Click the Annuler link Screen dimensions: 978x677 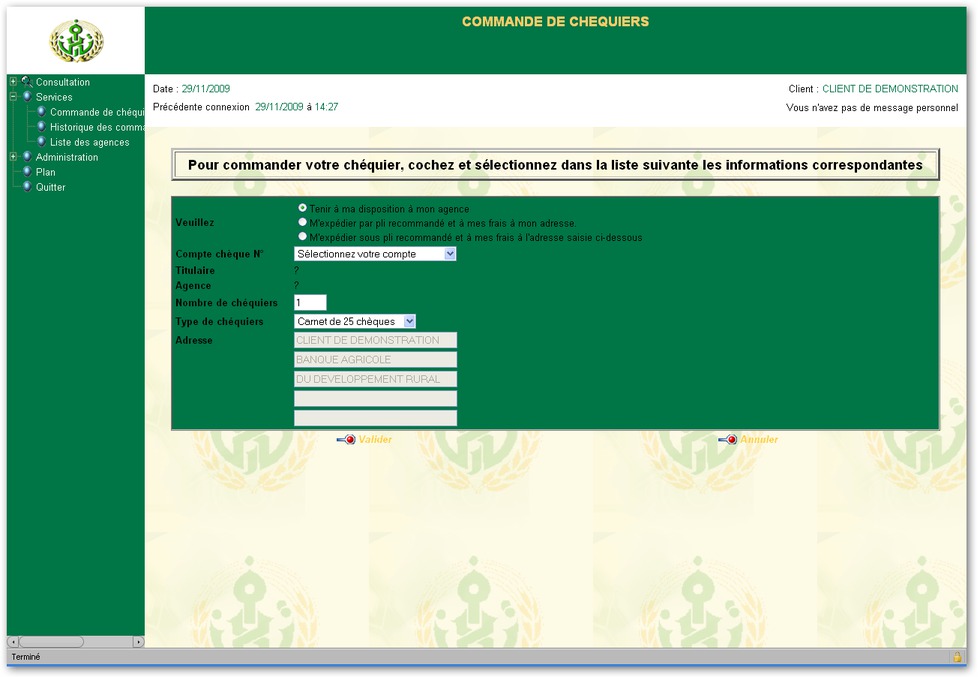[x=759, y=439]
